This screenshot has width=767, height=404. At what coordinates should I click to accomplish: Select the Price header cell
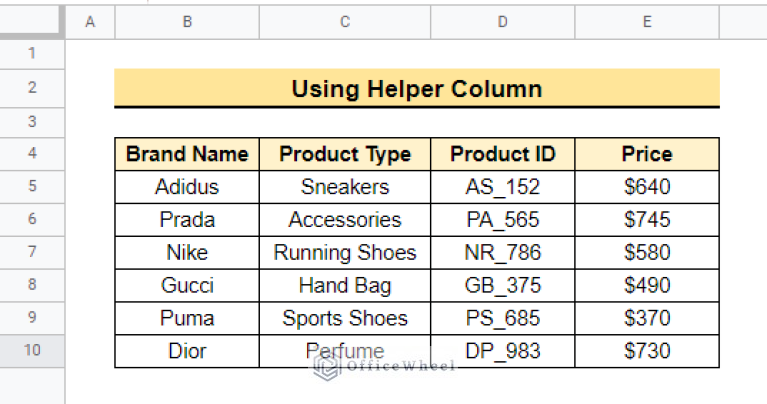point(647,154)
